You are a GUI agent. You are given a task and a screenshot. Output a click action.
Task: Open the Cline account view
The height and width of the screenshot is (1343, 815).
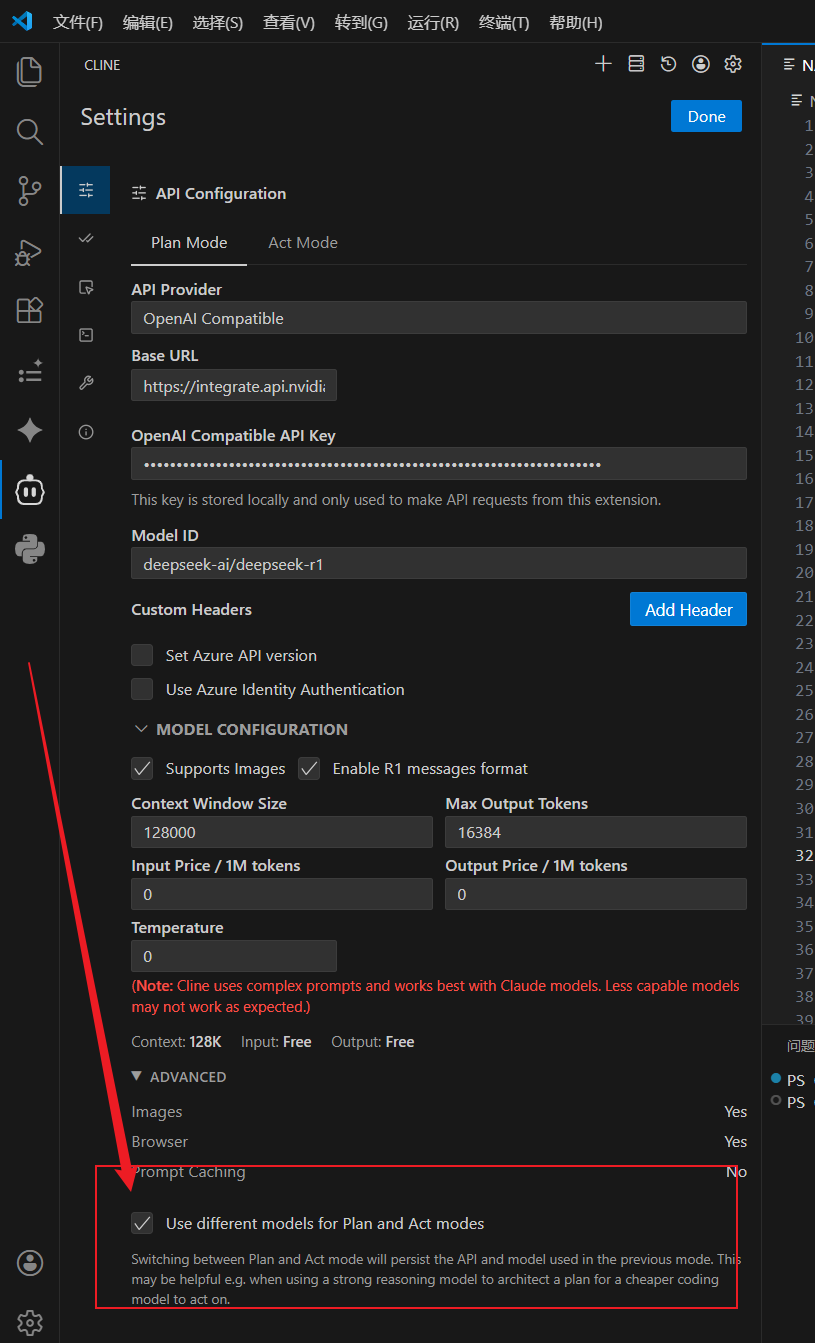pyautogui.click(x=700, y=63)
